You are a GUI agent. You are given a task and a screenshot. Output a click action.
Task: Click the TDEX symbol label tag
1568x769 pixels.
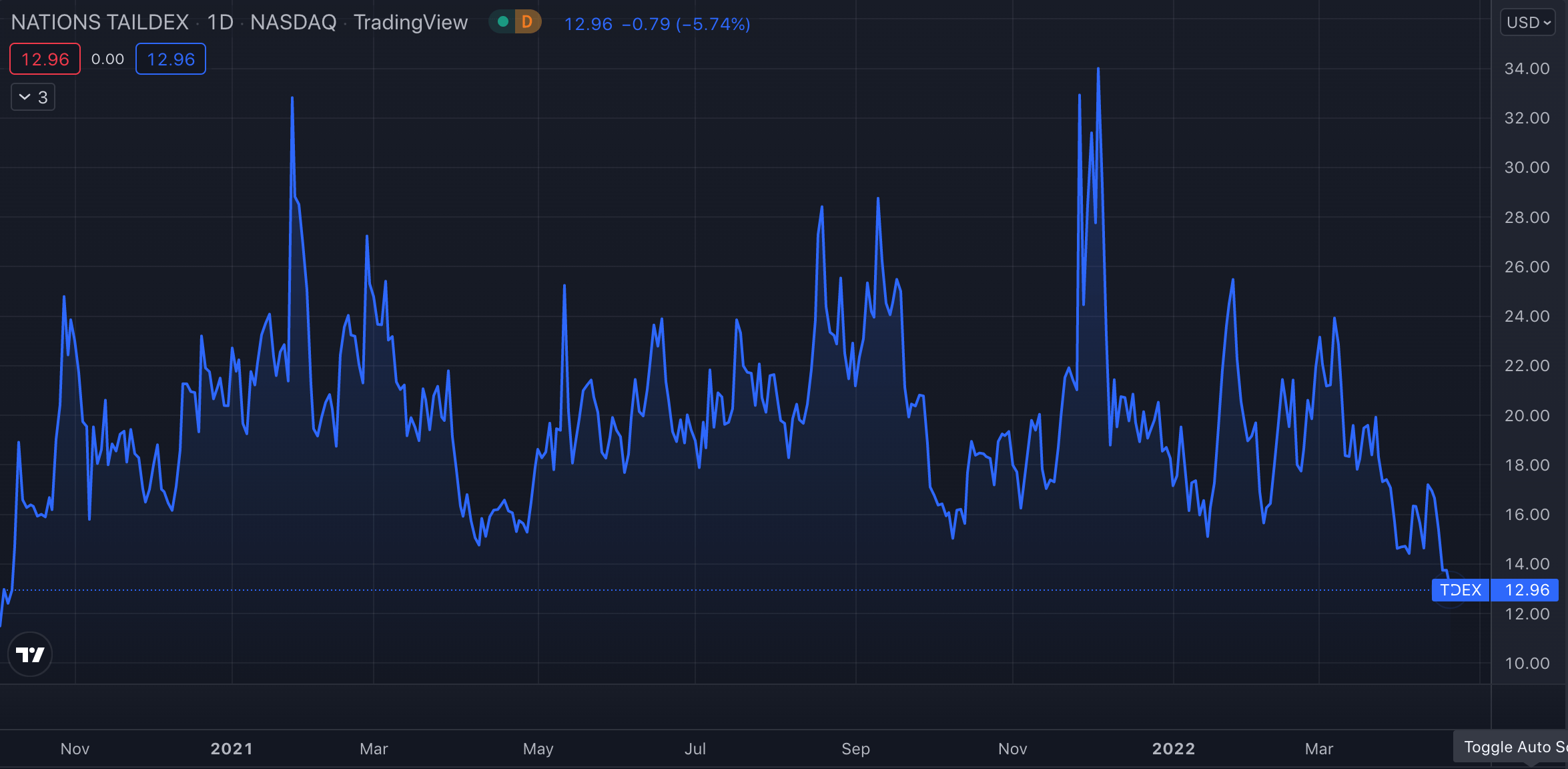click(1460, 590)
